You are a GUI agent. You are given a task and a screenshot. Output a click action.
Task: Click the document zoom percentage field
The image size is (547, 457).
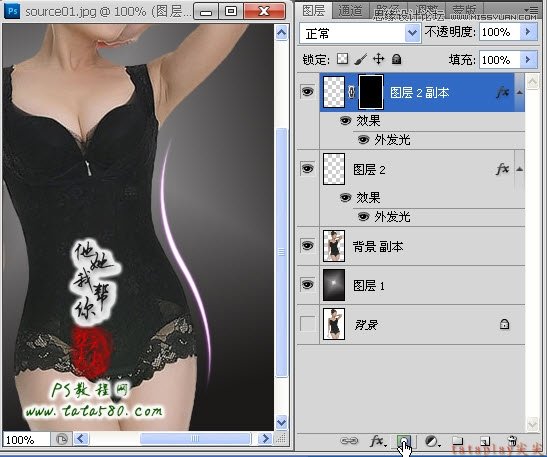[x=26, y=439]
